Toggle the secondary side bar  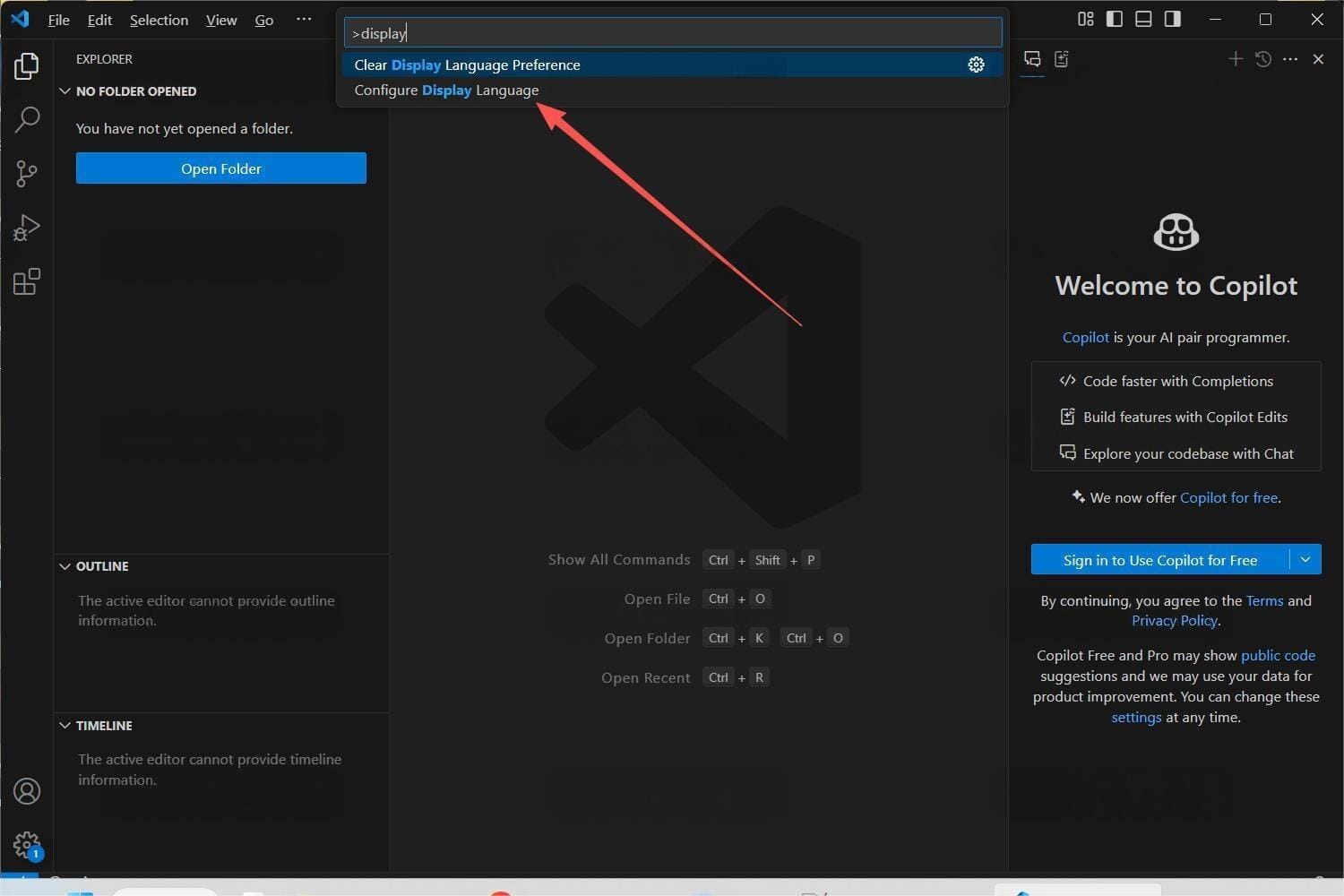pyautogui.click(x=1172, y=19)
